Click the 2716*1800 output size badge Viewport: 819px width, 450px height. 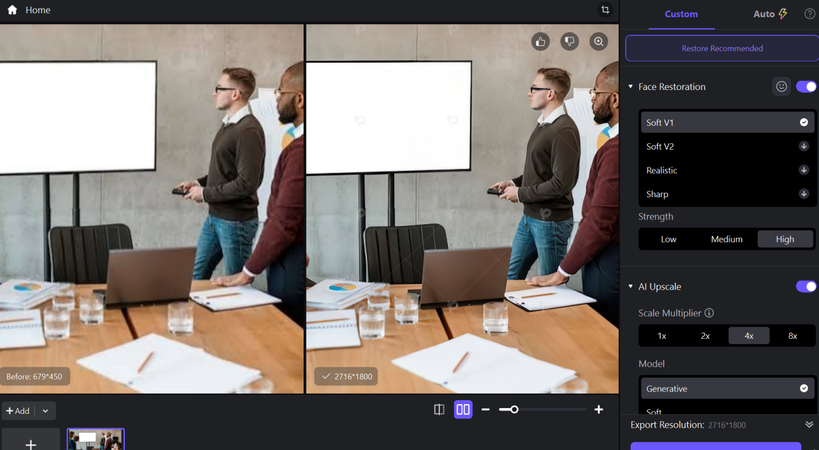[x=346, y=376]
